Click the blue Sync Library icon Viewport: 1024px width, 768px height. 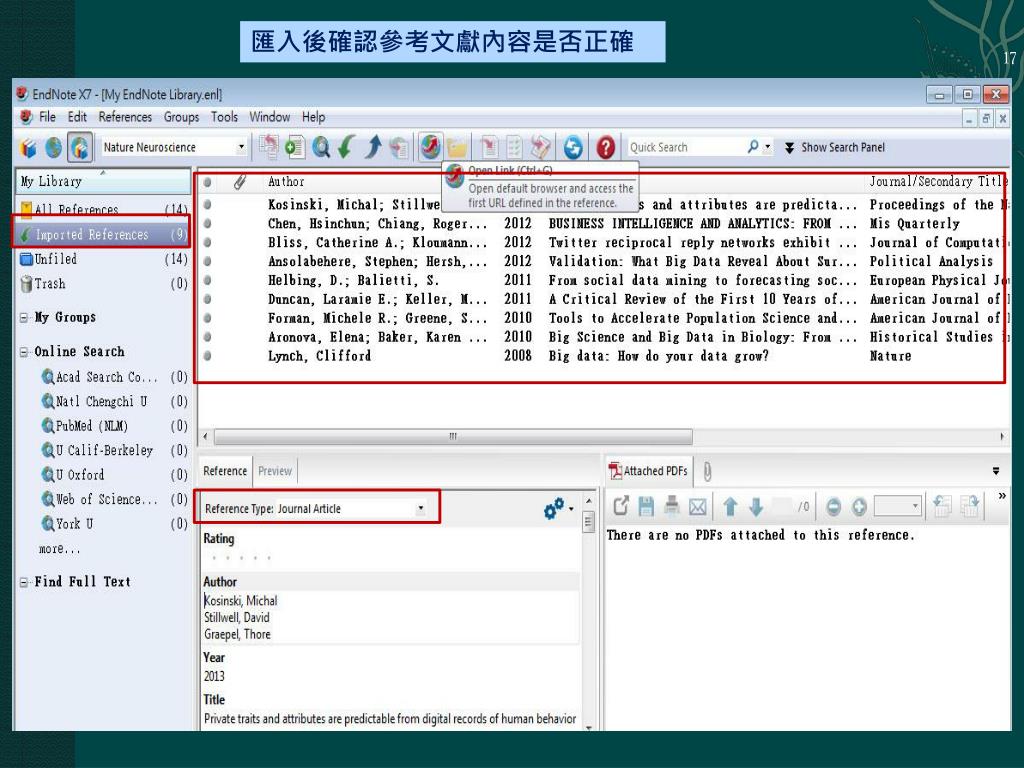pyautogui.click(x=573, y=147)
